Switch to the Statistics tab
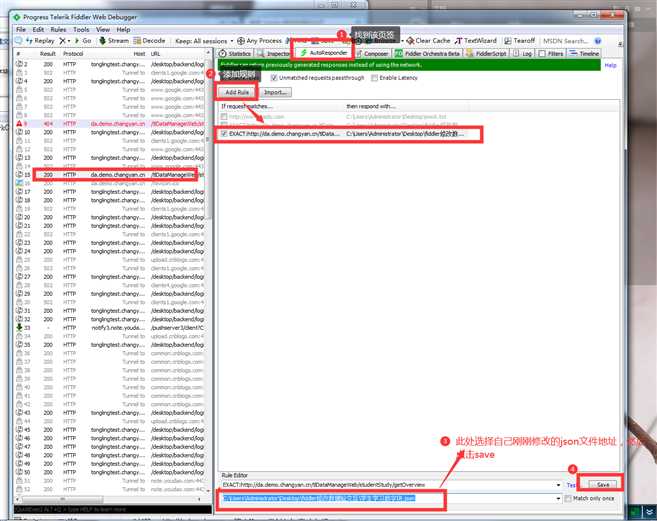The image size is (657, 521). [235, 54]
